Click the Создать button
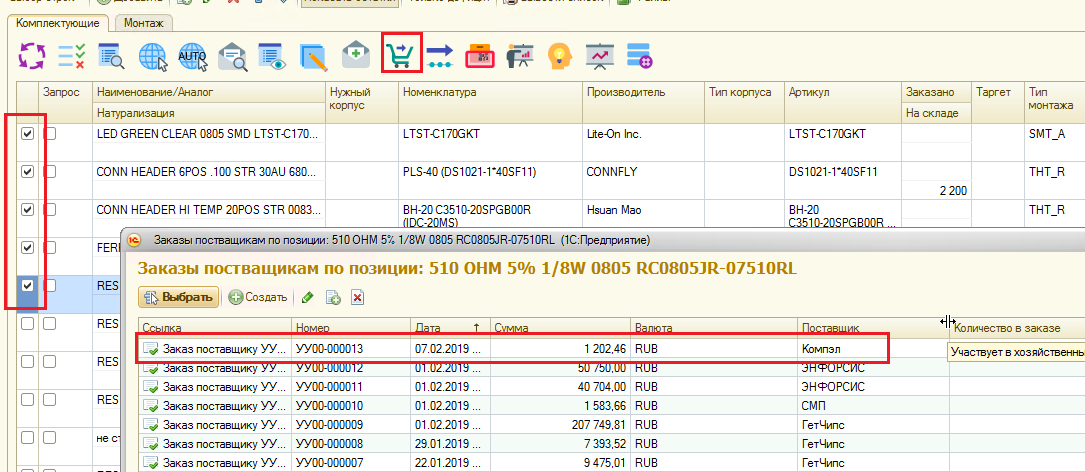The image size is (1085, 472). (x=259, y=297)
